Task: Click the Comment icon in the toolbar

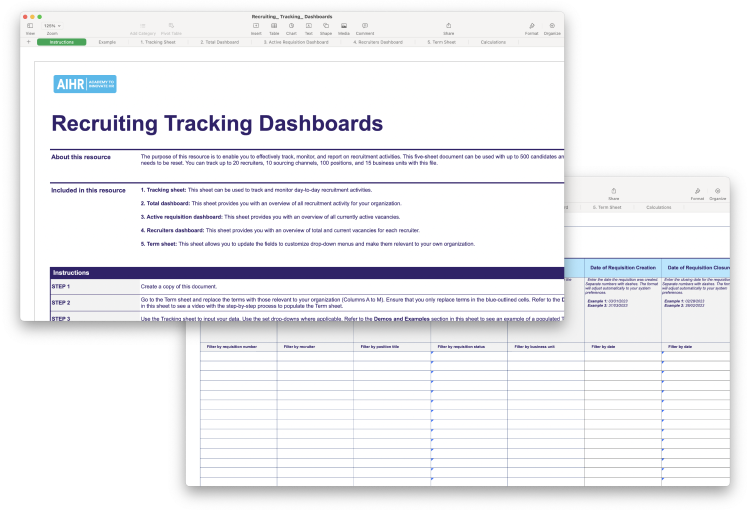Action: click(x=365, y=27)
